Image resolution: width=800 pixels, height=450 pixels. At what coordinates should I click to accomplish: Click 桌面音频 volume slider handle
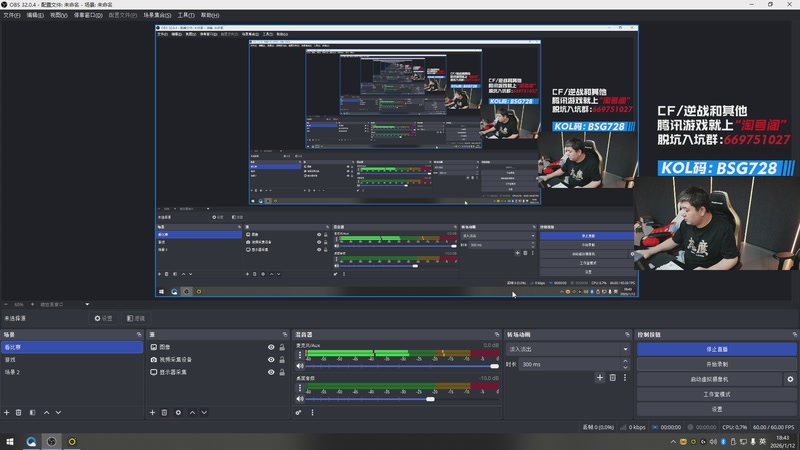point(430,399)
